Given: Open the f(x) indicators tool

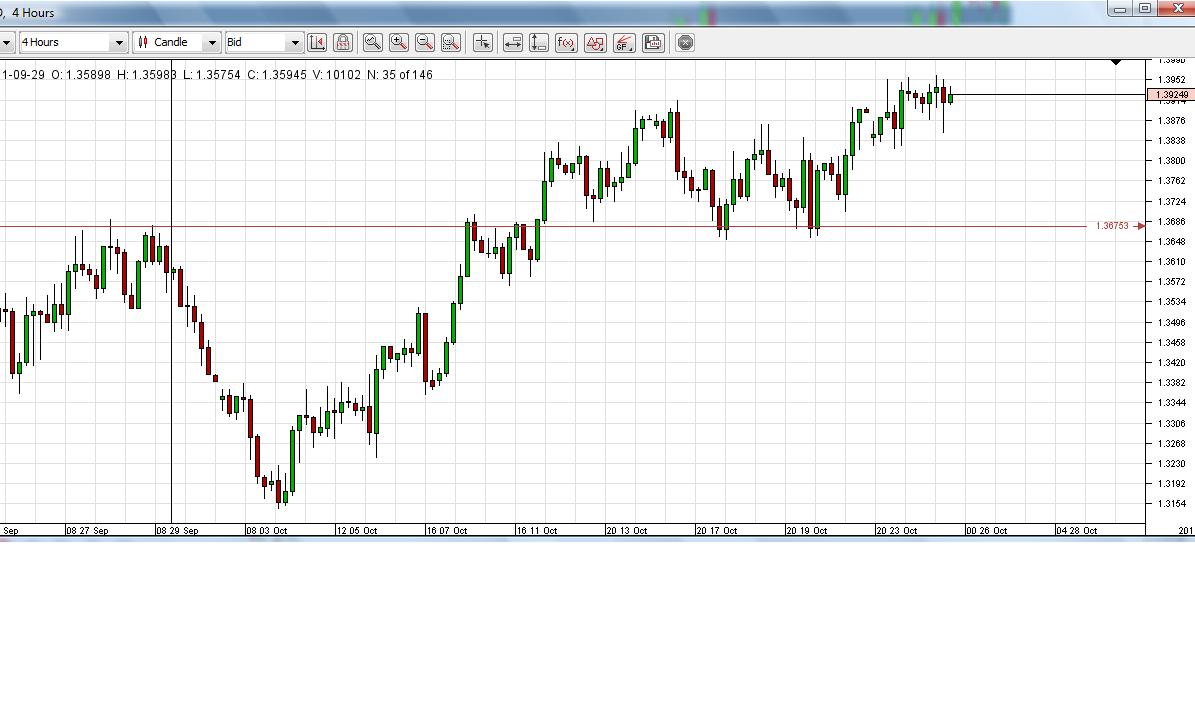Looking at the screenshot, I should (x=565, y=43).
